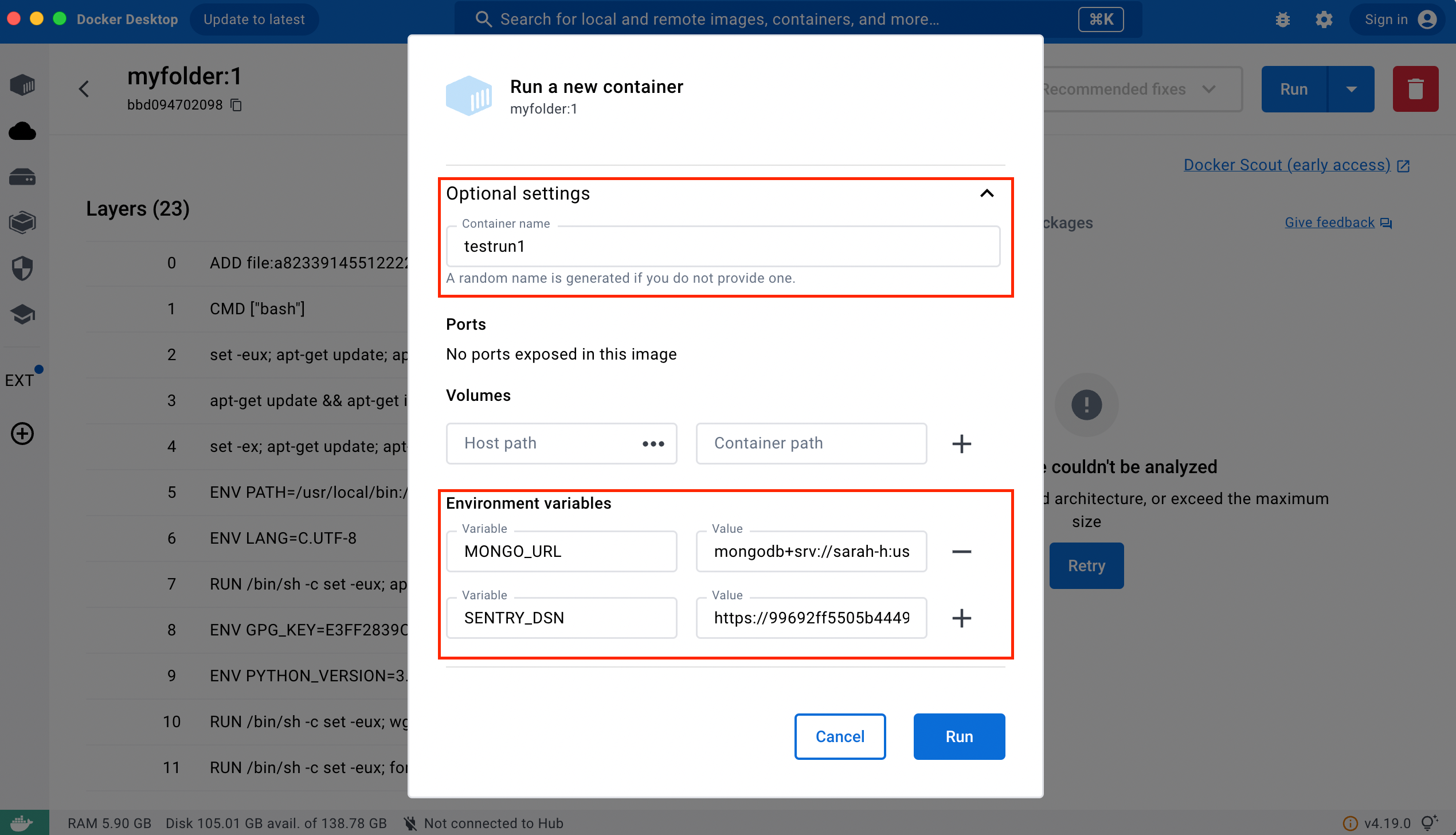Collapse the Optional settings section
This screenshot has width=1456, height=835.
pos(987,193)
